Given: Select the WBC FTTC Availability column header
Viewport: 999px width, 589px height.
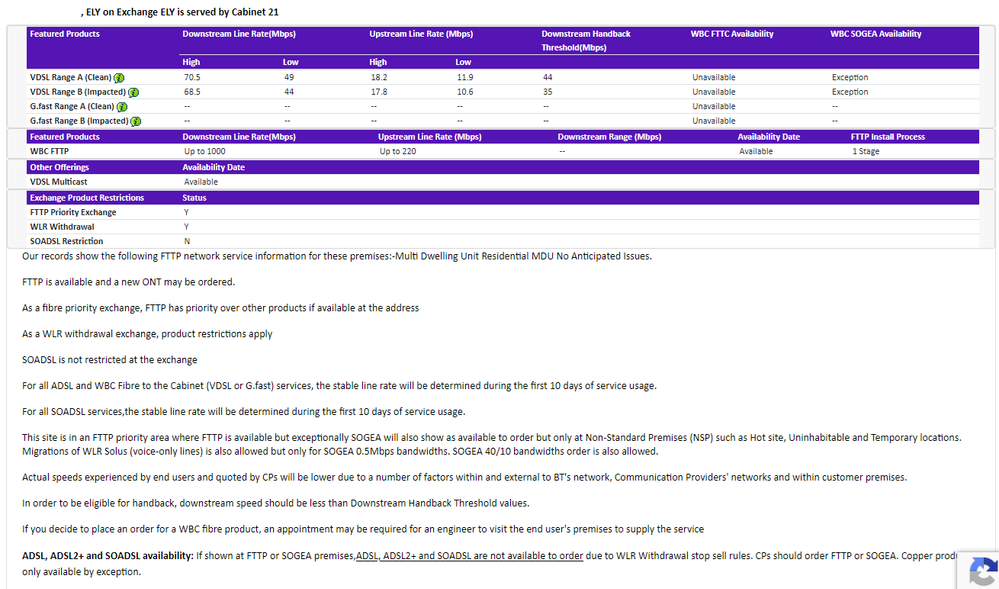Looking at the screenshot, I should [x=731, y=34].
